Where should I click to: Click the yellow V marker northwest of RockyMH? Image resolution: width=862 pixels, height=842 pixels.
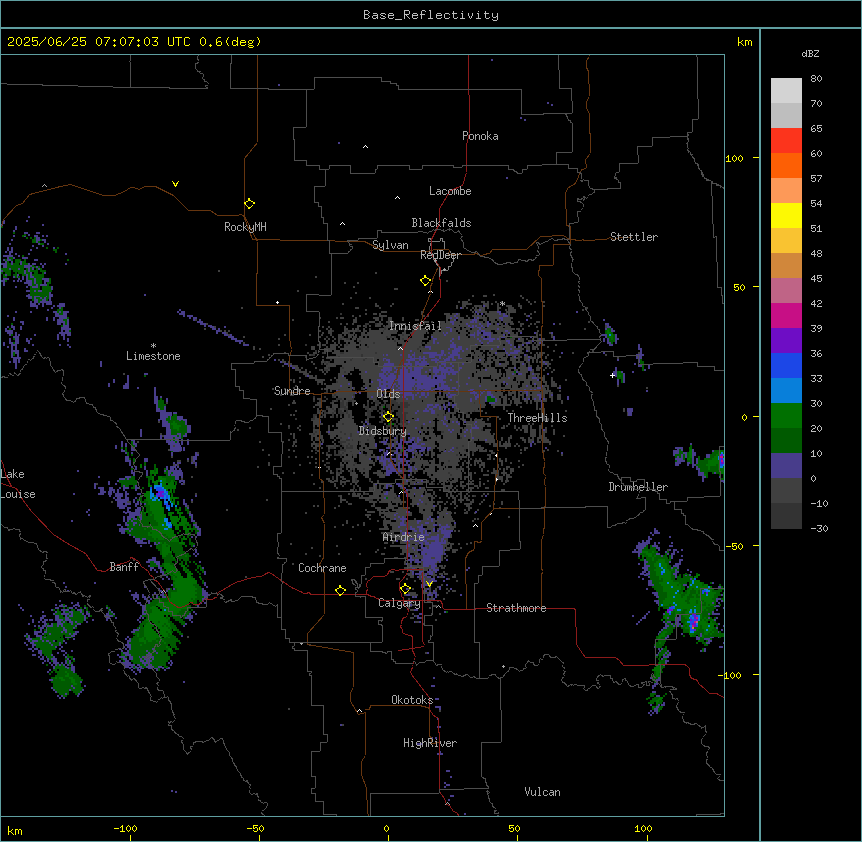(x=175, y=184)
